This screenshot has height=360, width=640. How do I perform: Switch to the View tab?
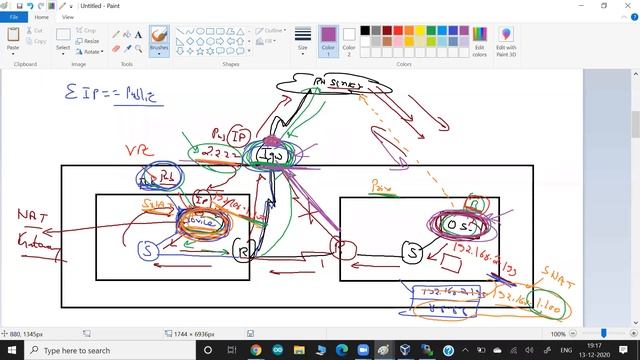(x=68, y=17)
